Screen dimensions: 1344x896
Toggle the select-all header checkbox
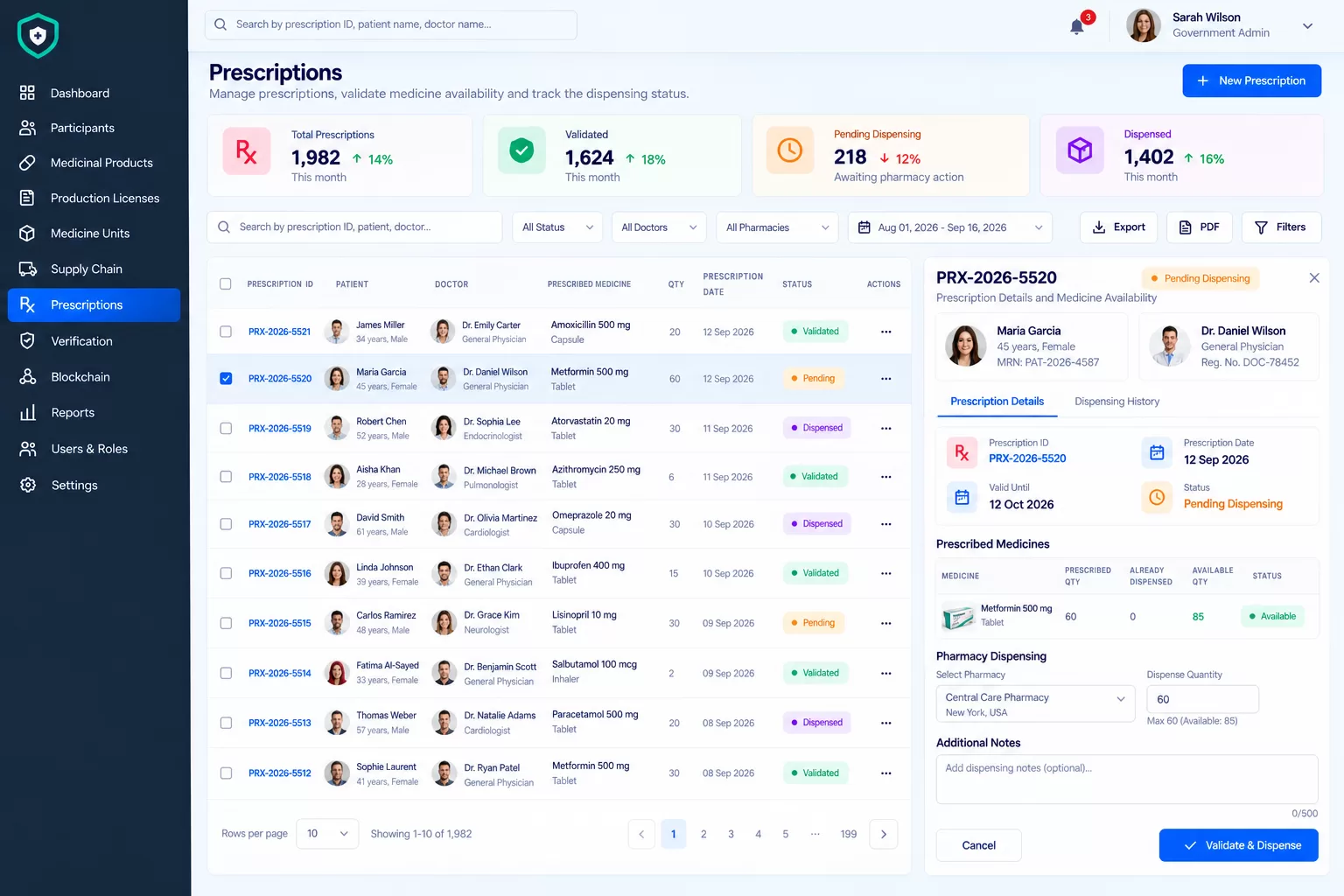coord(226,283)
